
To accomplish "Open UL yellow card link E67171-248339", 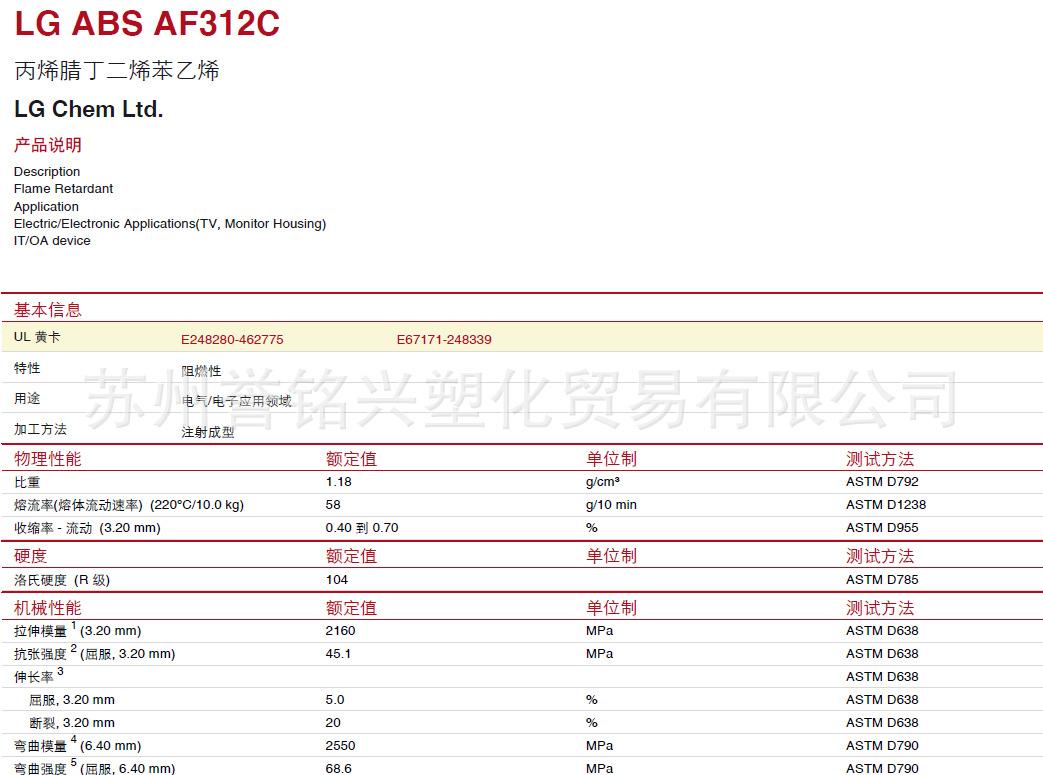I will point(444,339).
